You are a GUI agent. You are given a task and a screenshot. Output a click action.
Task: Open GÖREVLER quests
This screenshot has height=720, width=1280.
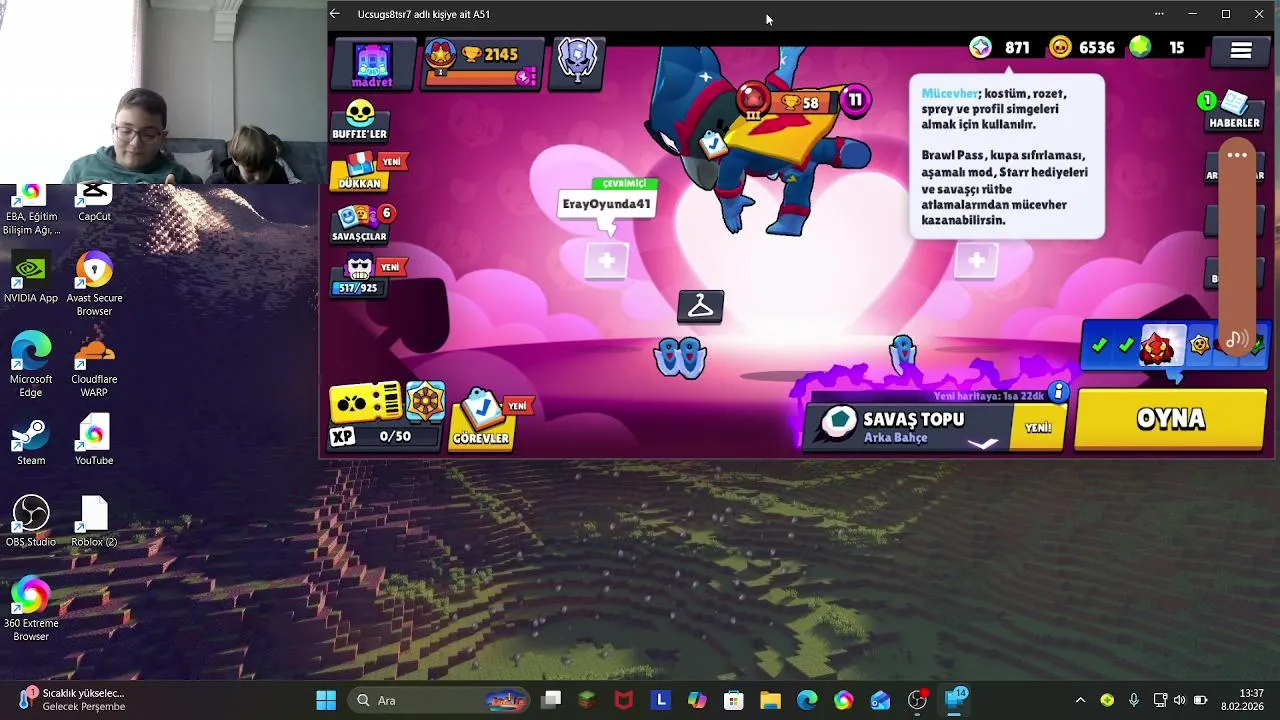[482, 418]
